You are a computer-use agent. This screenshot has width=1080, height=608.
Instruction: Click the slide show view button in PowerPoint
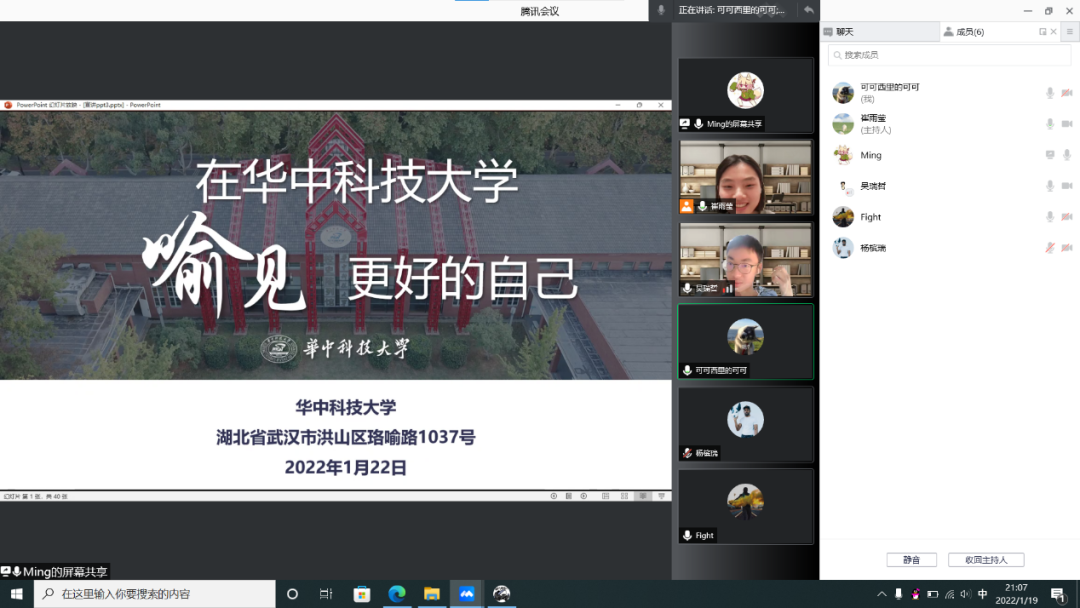[x=661, y=496]
